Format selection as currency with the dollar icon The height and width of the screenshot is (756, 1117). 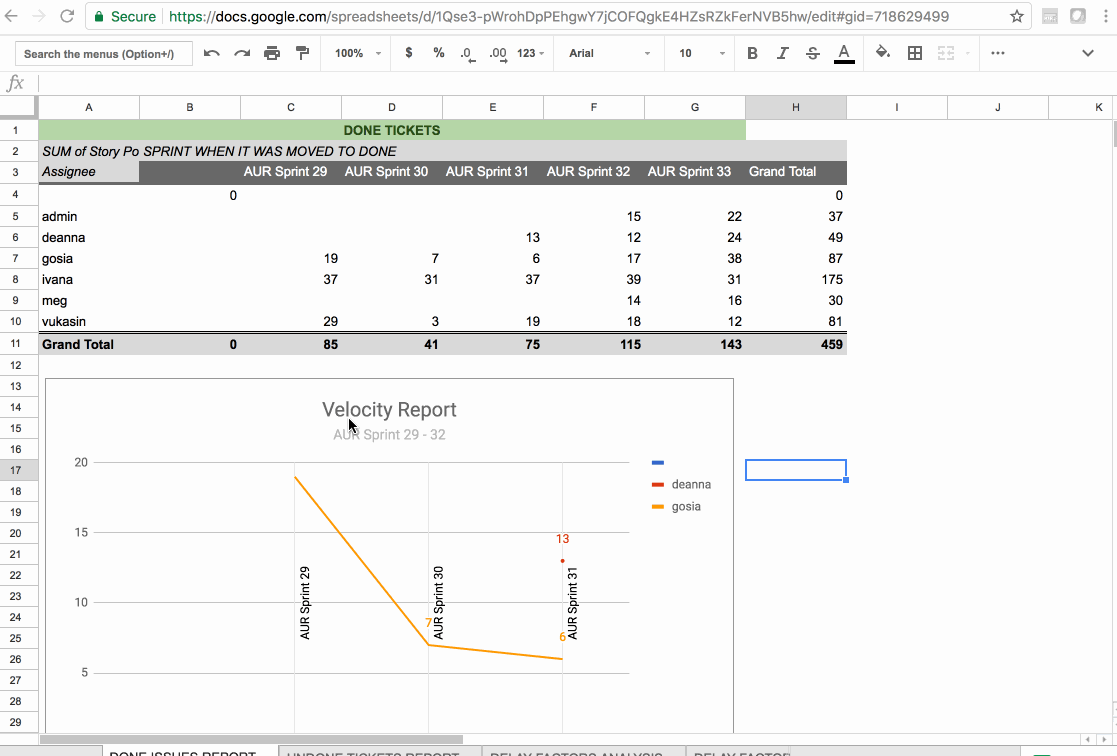point(408,52)
